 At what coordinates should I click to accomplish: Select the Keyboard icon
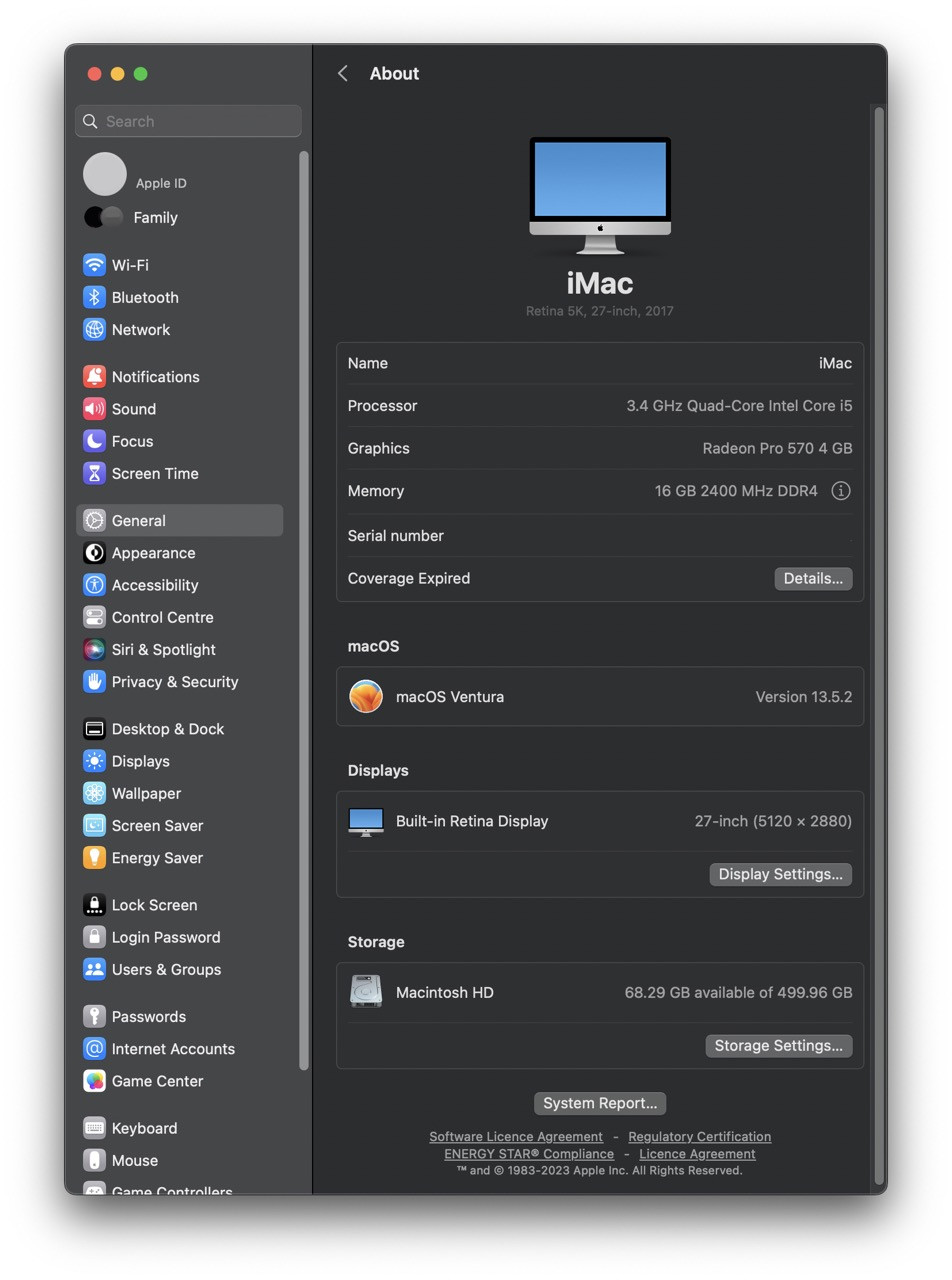coord(94,1128)
